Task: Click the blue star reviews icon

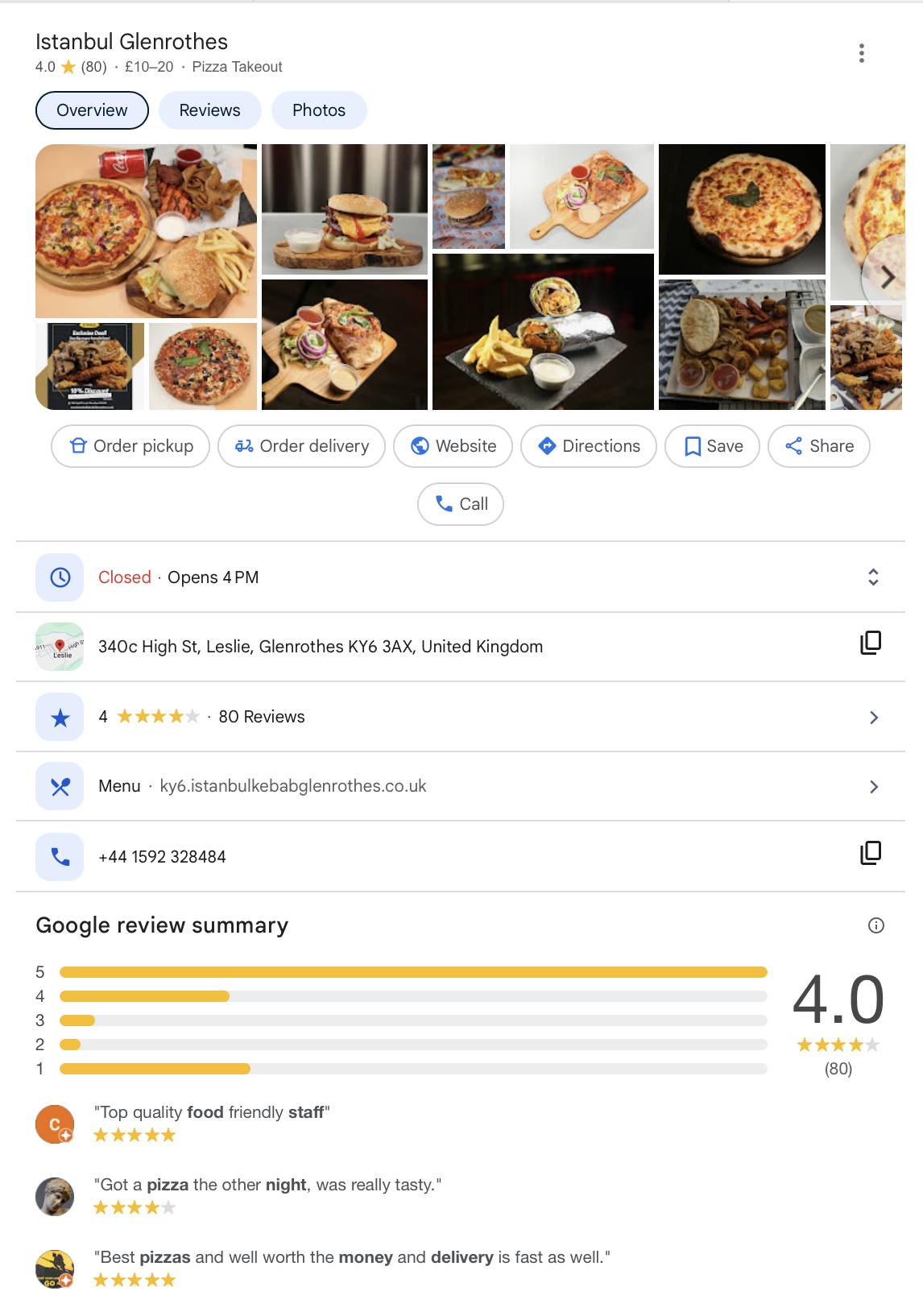Action: [x=60, y=718]
